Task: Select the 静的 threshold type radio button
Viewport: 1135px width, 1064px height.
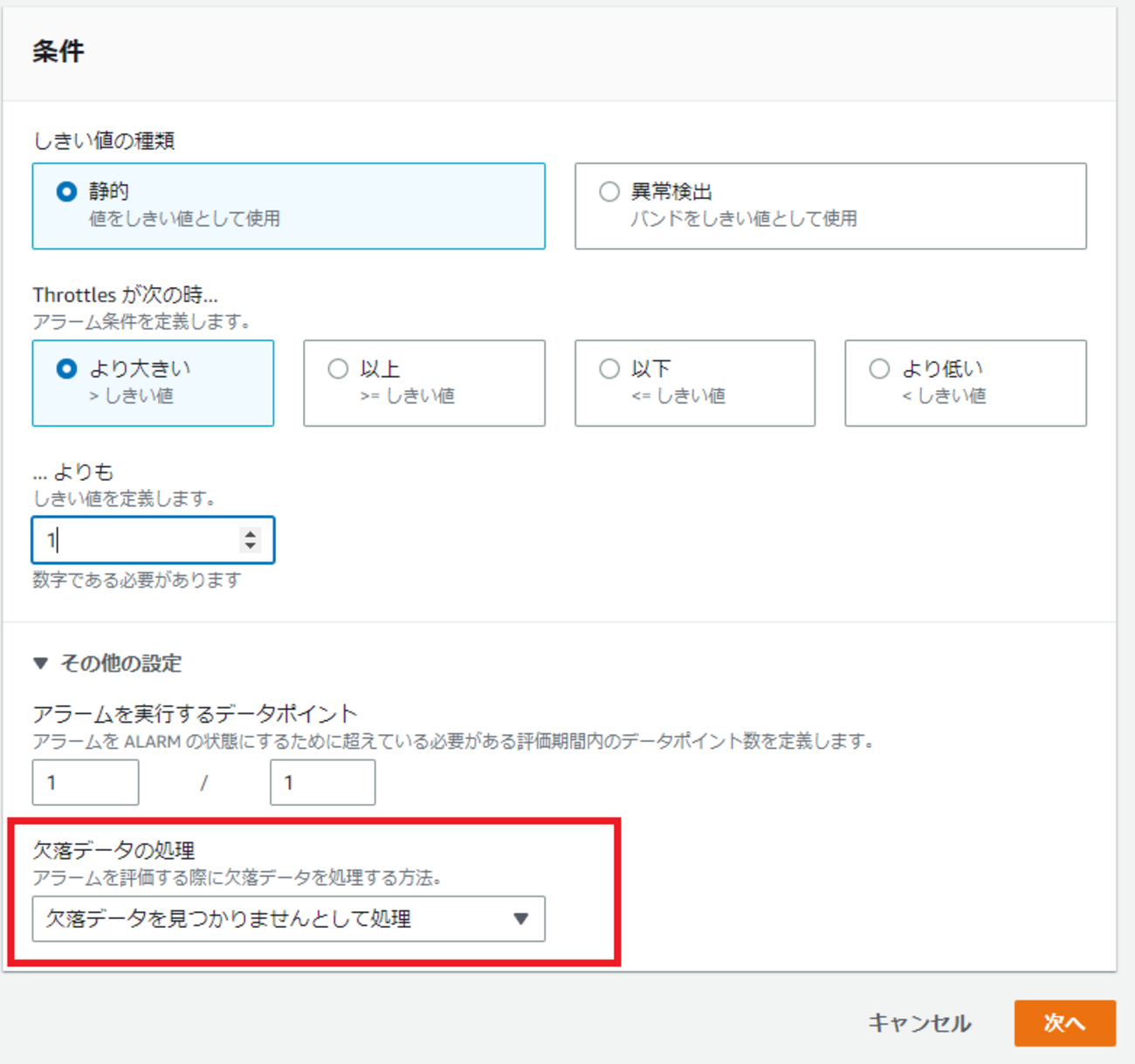Action: (x=66, y=190)
